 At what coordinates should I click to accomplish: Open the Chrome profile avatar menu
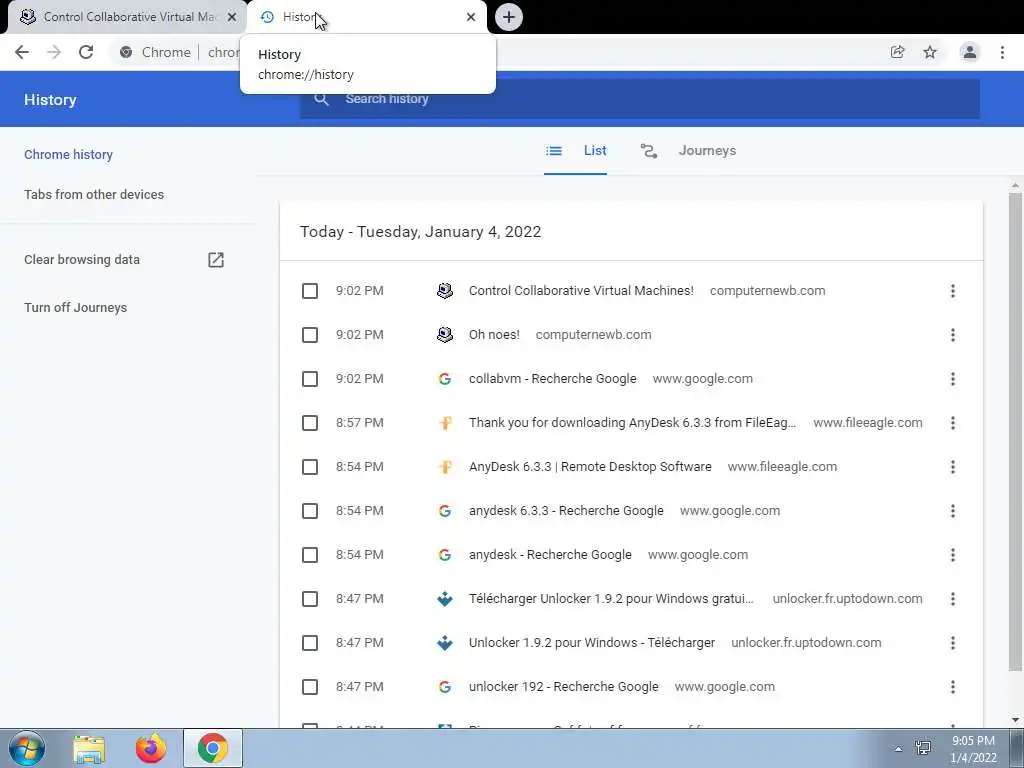pos(970,52)
